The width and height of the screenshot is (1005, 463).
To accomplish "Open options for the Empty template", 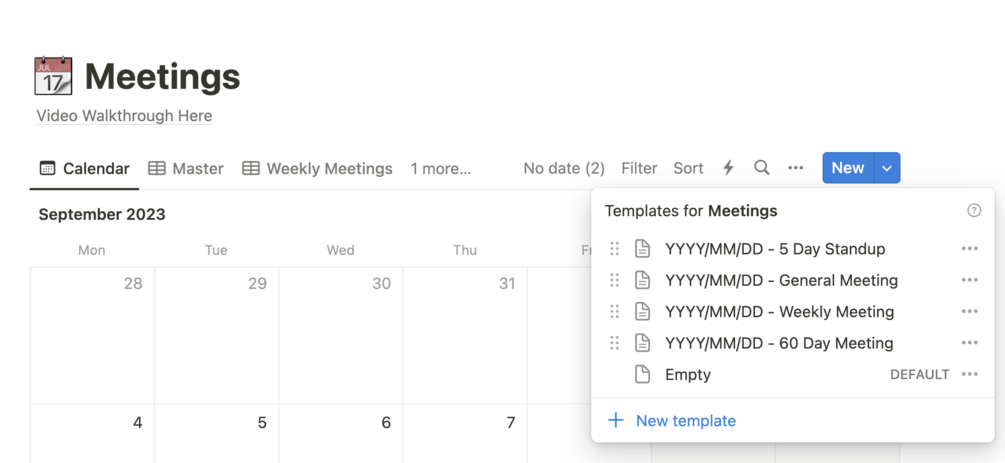I will 969,374.
